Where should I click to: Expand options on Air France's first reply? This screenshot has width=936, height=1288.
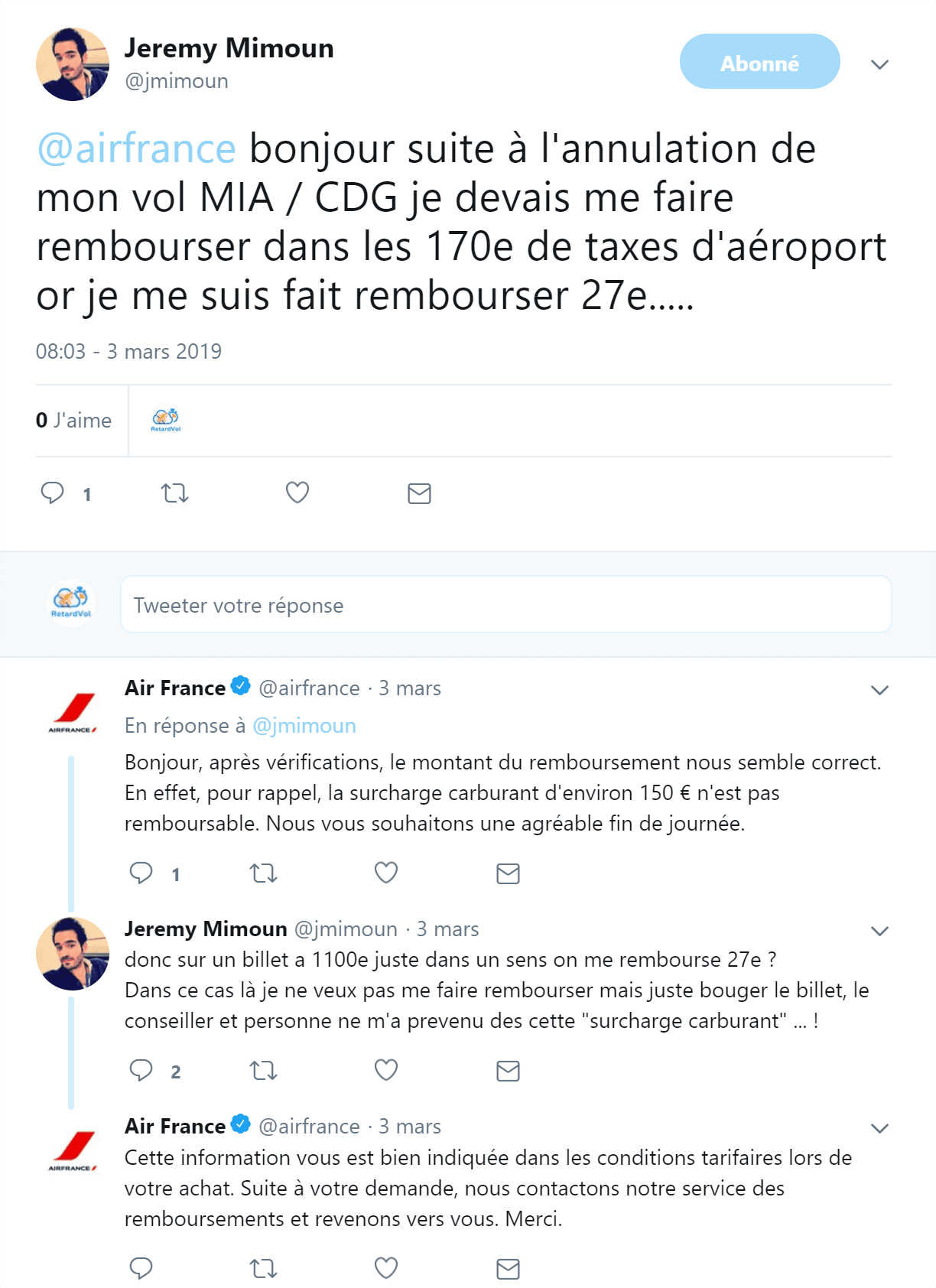point(878,689)
